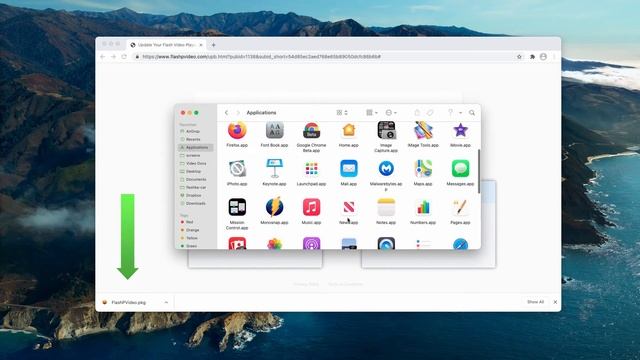This screenshot has height=360, width=640.
Task: Open iPhoto.app icon
Action: click(x=237, y=169)
